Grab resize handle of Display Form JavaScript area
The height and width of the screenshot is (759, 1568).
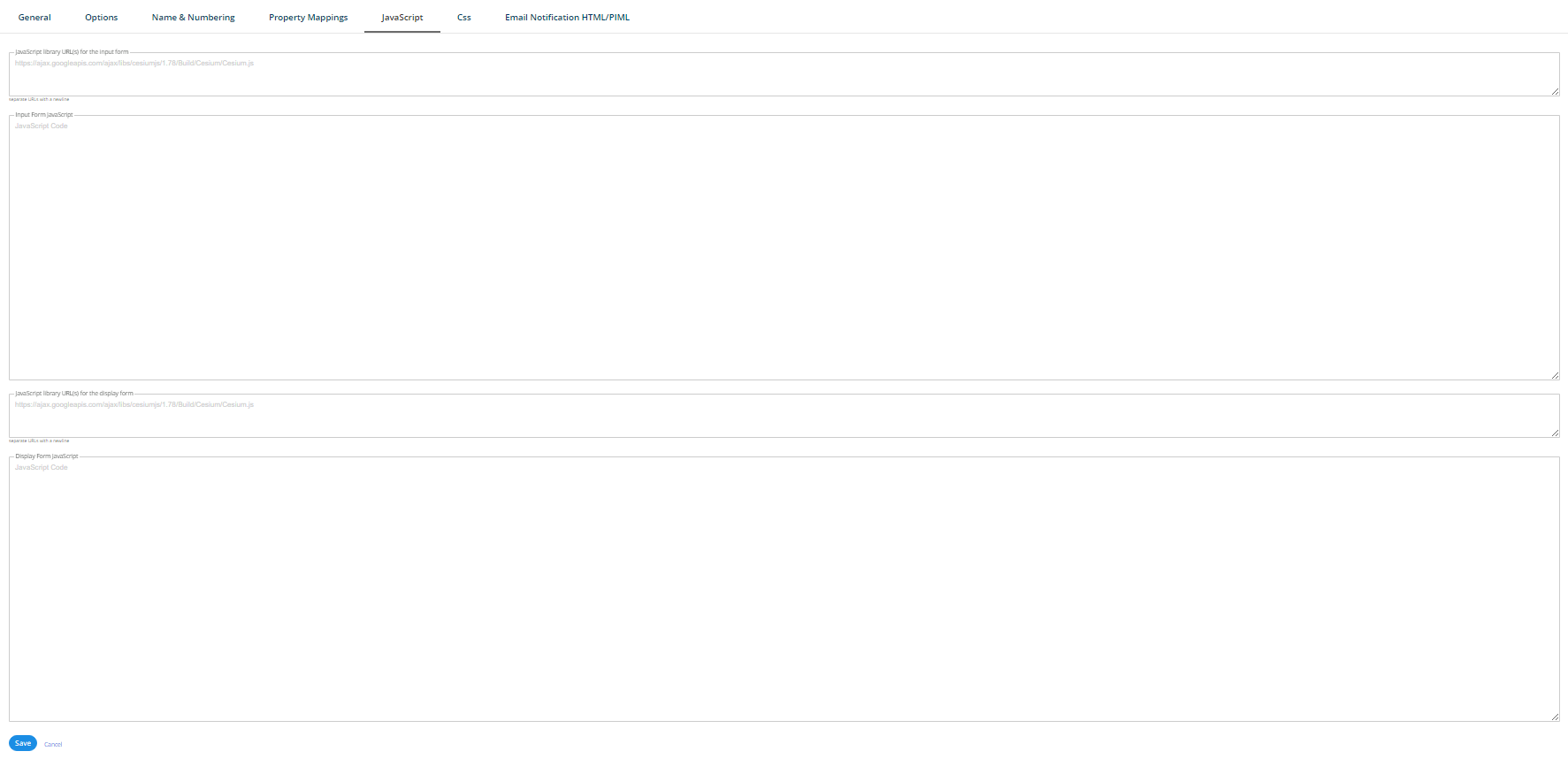(x=1555, y=717)
